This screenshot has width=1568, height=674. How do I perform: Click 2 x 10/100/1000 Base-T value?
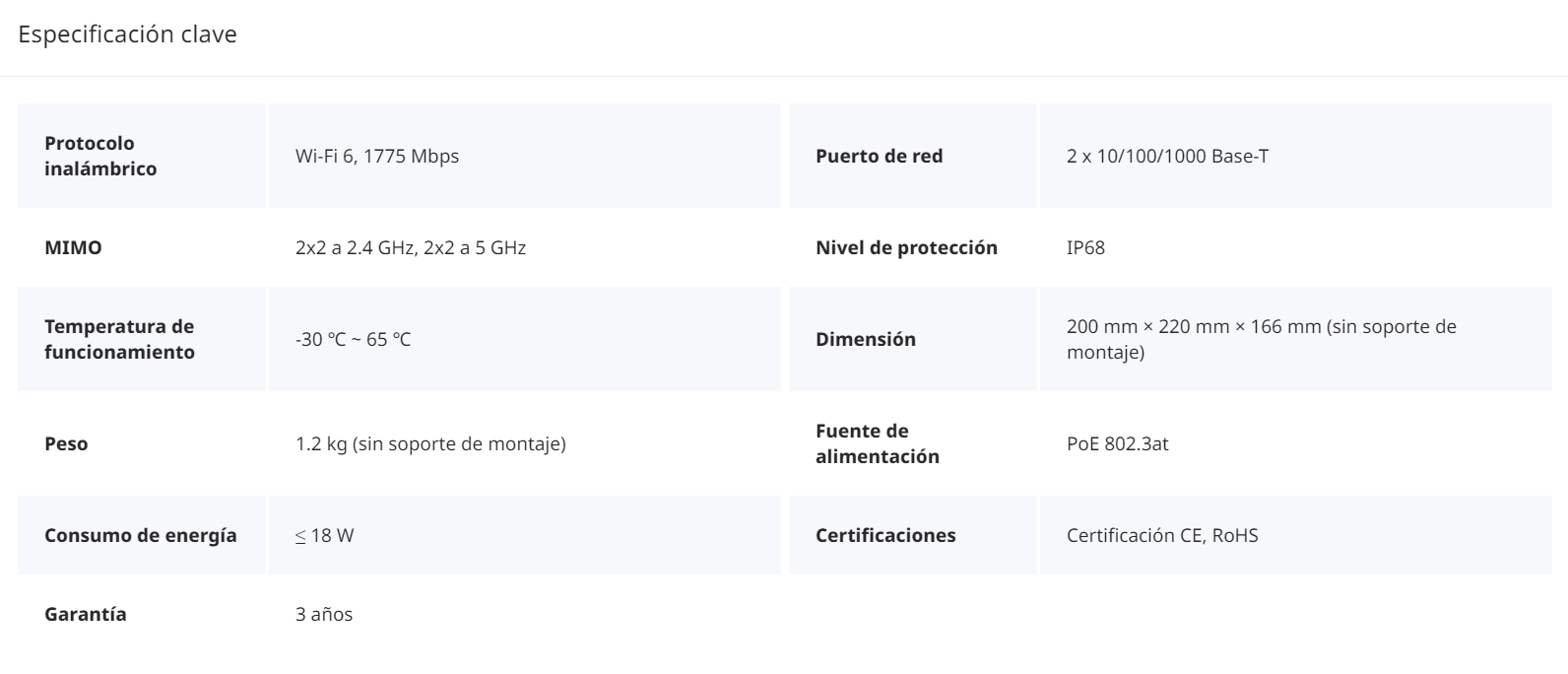click(1168, 156)
